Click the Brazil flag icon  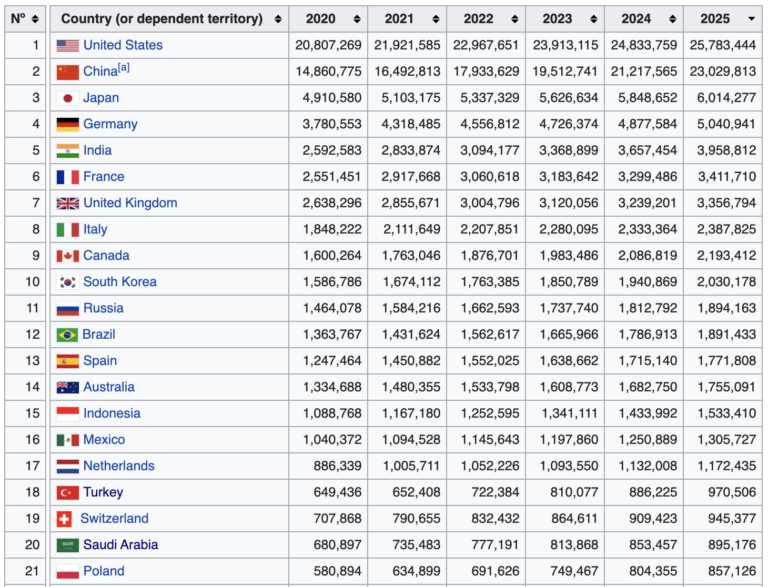(x=67, y=335)
